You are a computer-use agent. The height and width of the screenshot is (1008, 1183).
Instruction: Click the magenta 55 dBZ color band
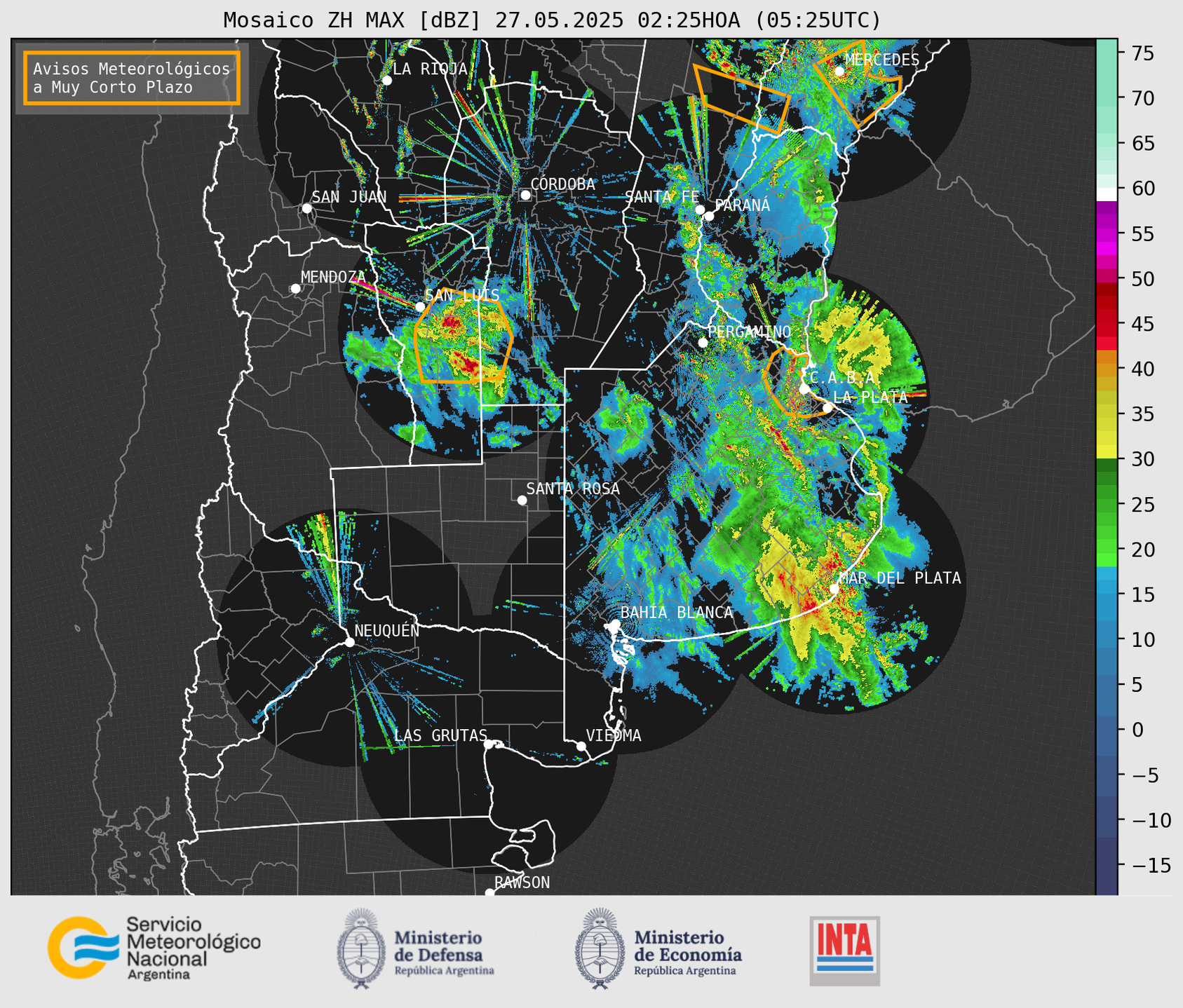coord(1107,233)
